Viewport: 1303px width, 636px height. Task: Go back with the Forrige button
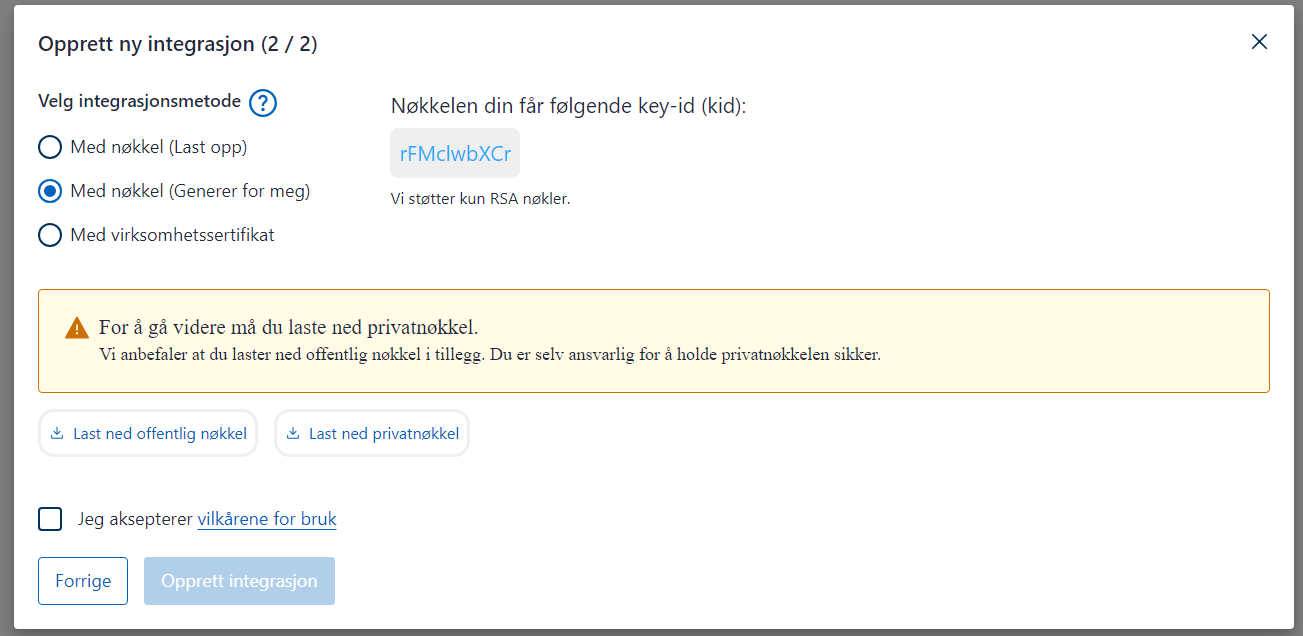(83, 581)
